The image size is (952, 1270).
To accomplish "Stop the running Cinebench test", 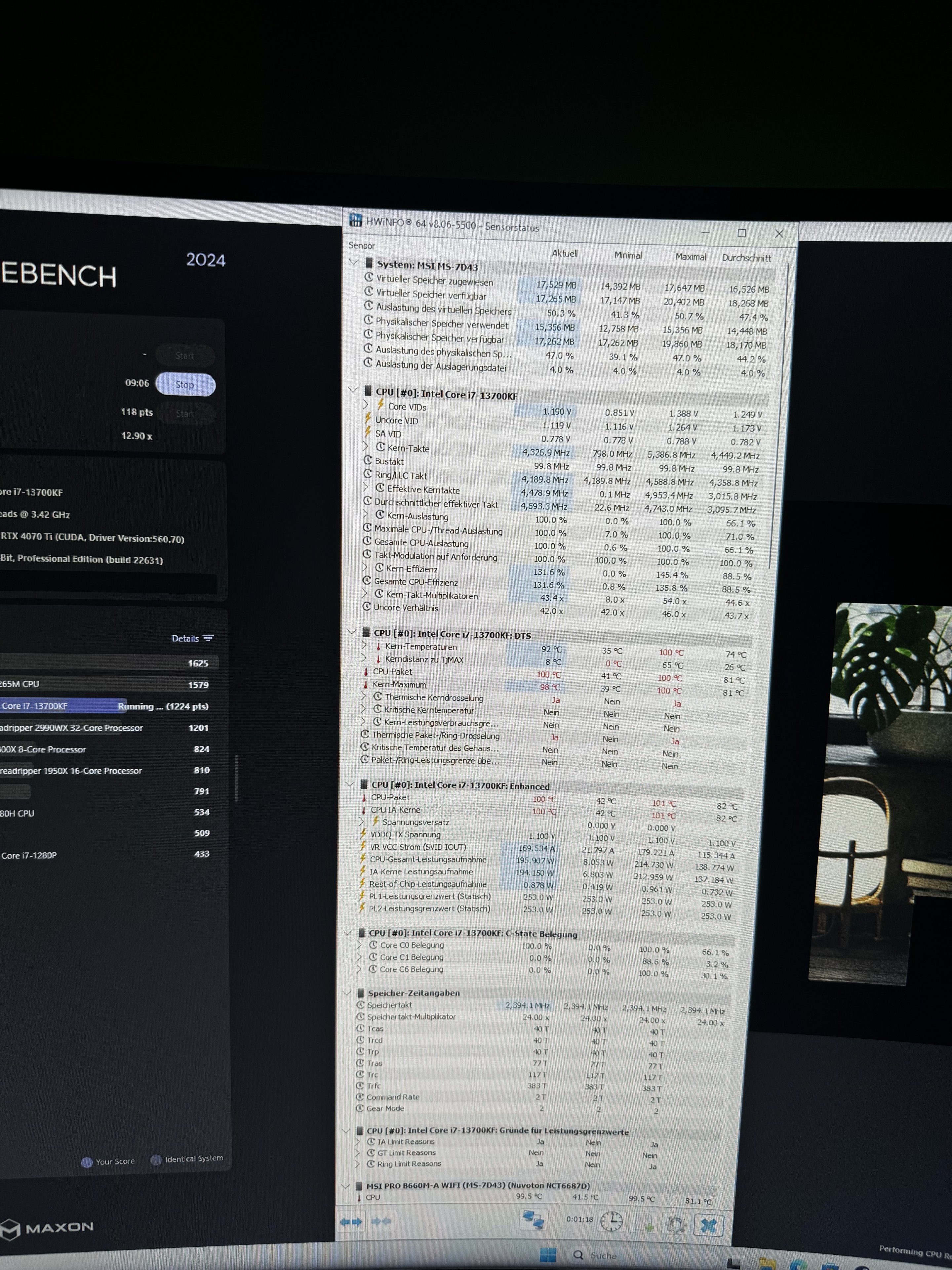I will (185, 385).
